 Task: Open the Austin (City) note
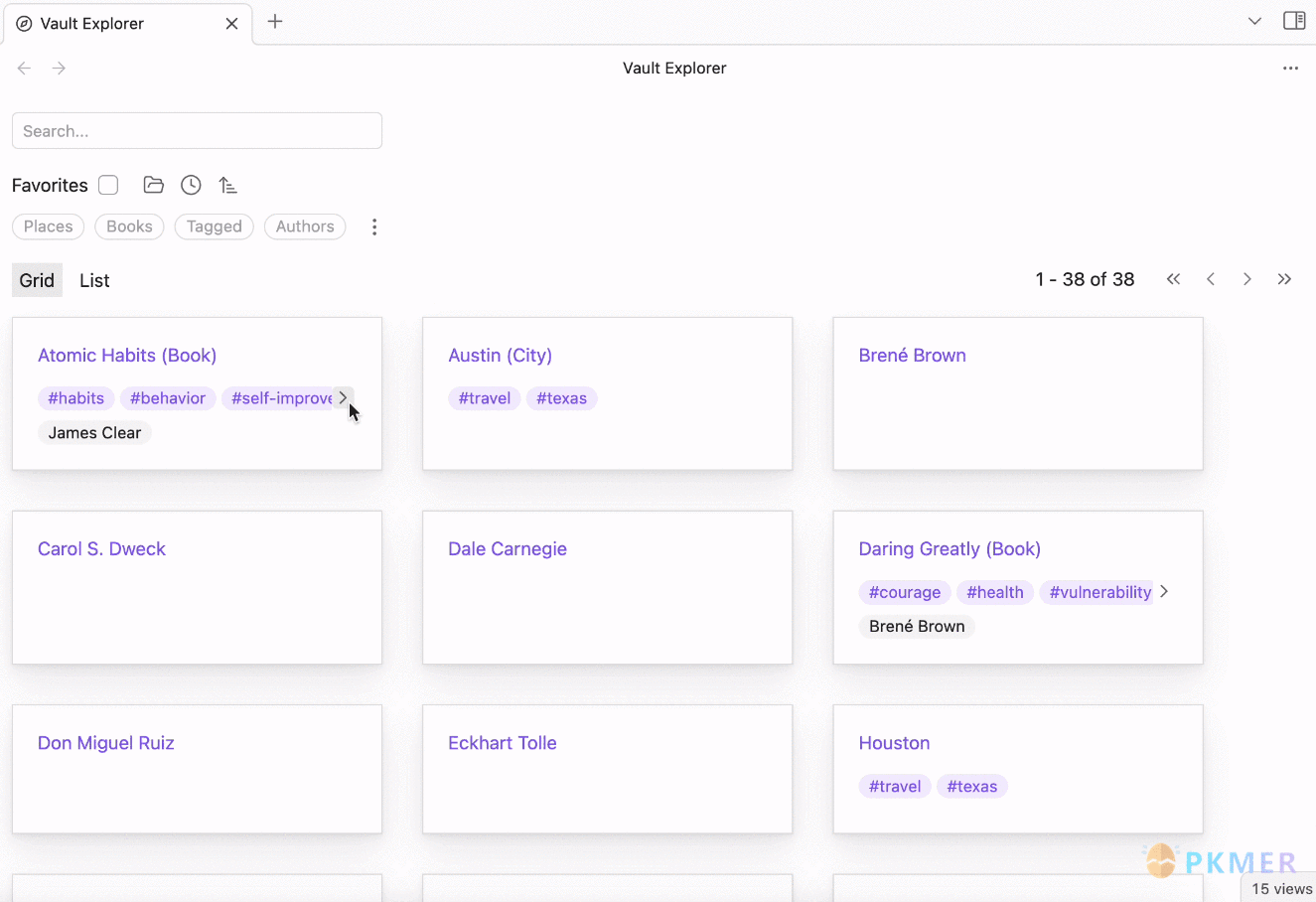(x=500, y=355)
